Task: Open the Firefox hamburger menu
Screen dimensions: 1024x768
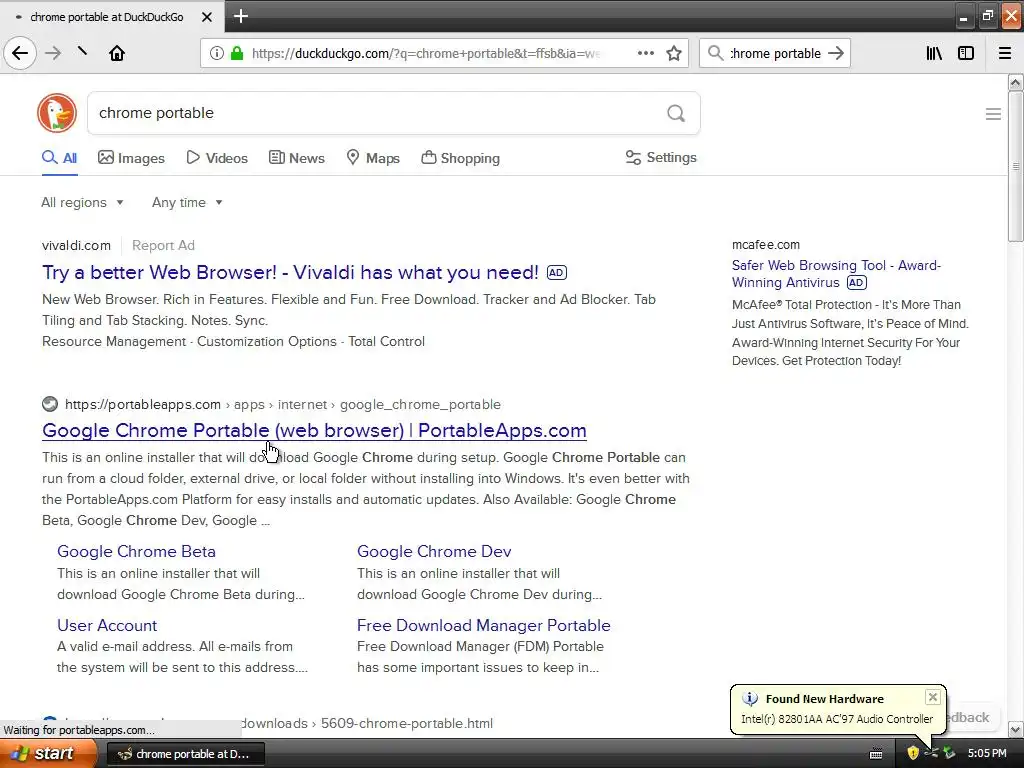Action: point(1004,53)
